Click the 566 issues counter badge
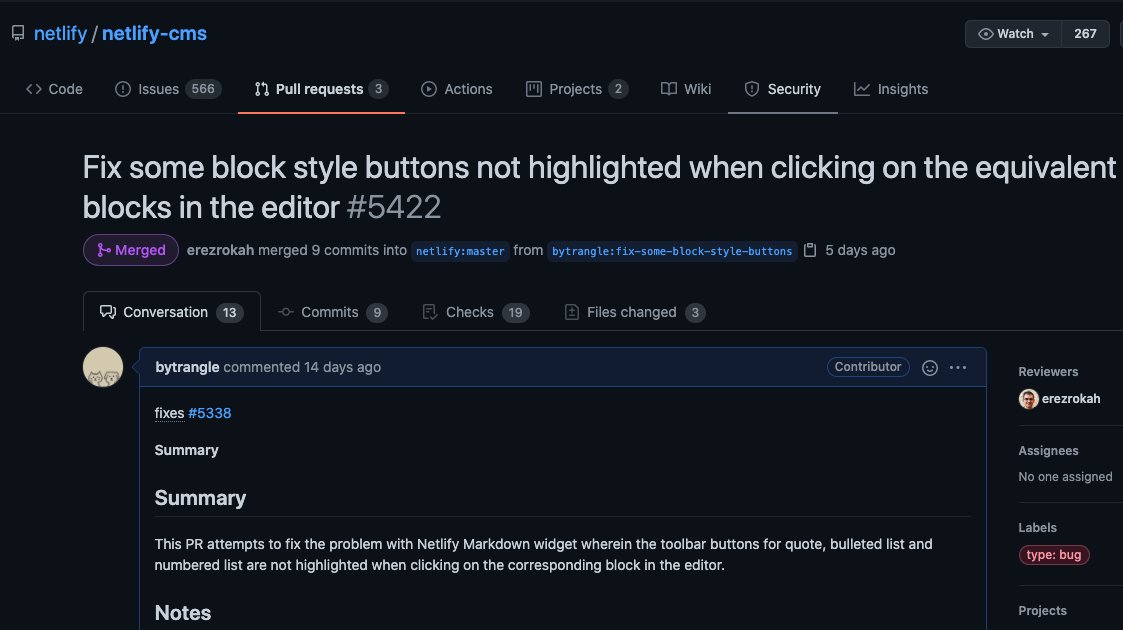Screen dimensions: 1123x630 coord(203,89)
